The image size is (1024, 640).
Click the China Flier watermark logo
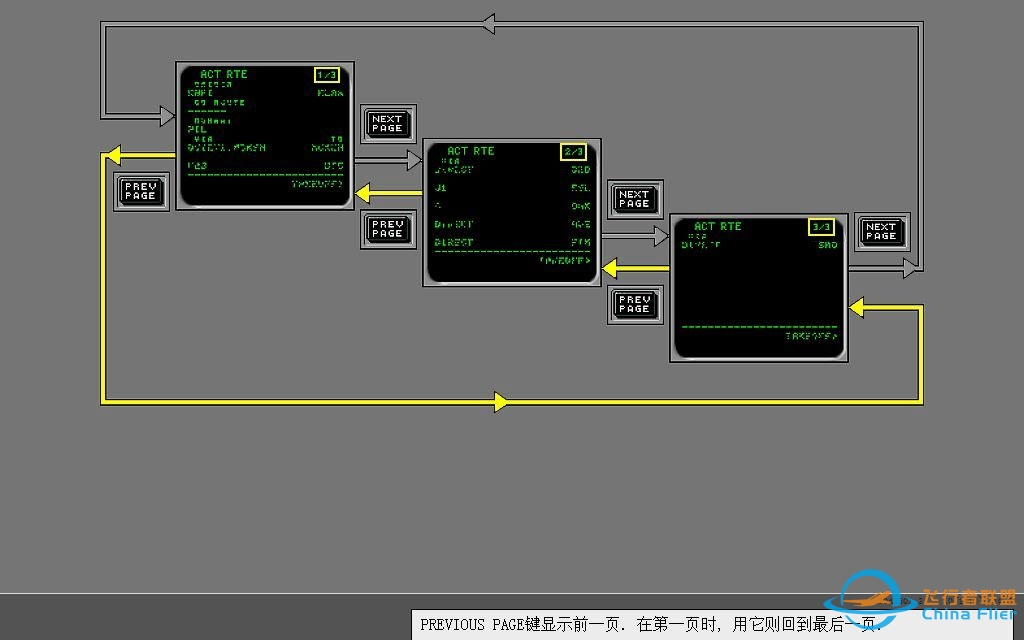[918, 602]
